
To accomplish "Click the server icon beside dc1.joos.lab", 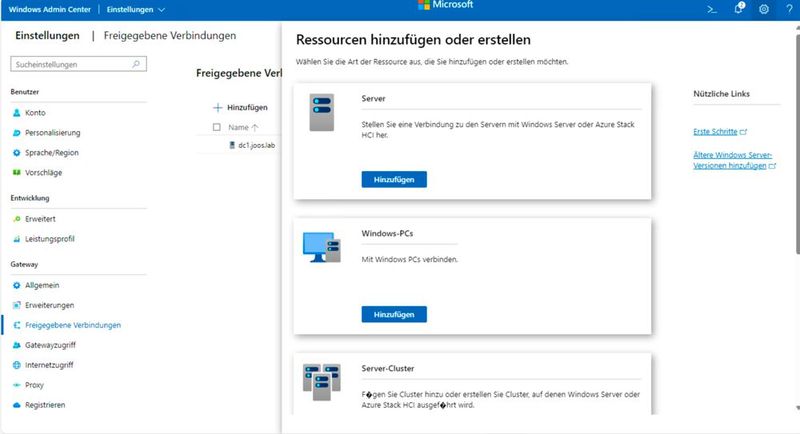I will coord(232,145).
